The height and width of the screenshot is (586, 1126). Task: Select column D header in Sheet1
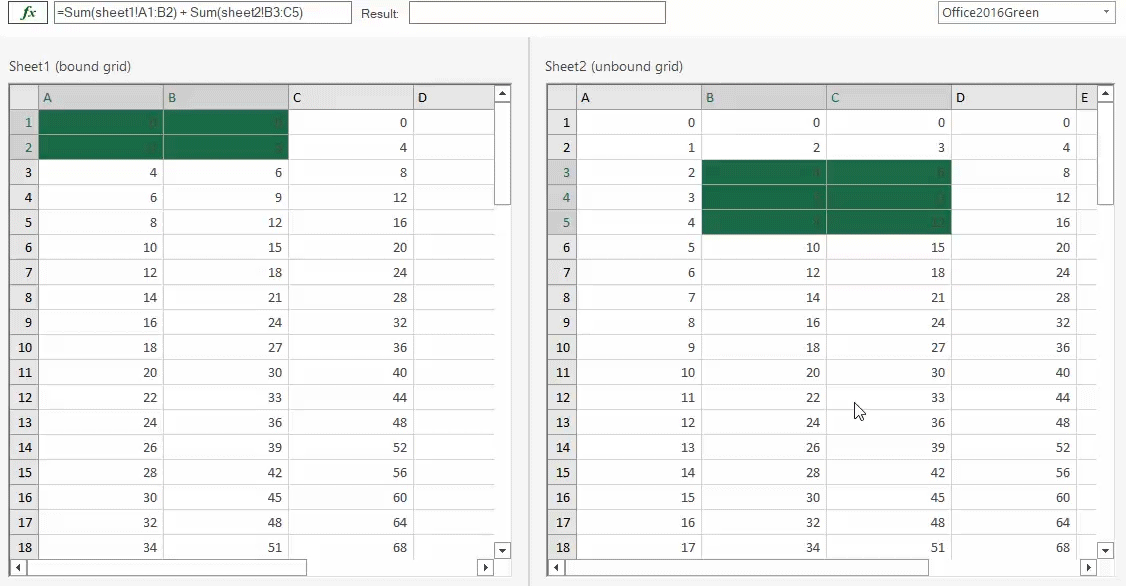[x=454, y=98]
